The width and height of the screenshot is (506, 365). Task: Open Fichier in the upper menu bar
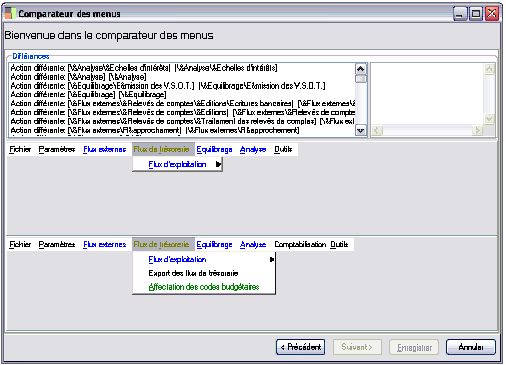[x=20, y=149]
